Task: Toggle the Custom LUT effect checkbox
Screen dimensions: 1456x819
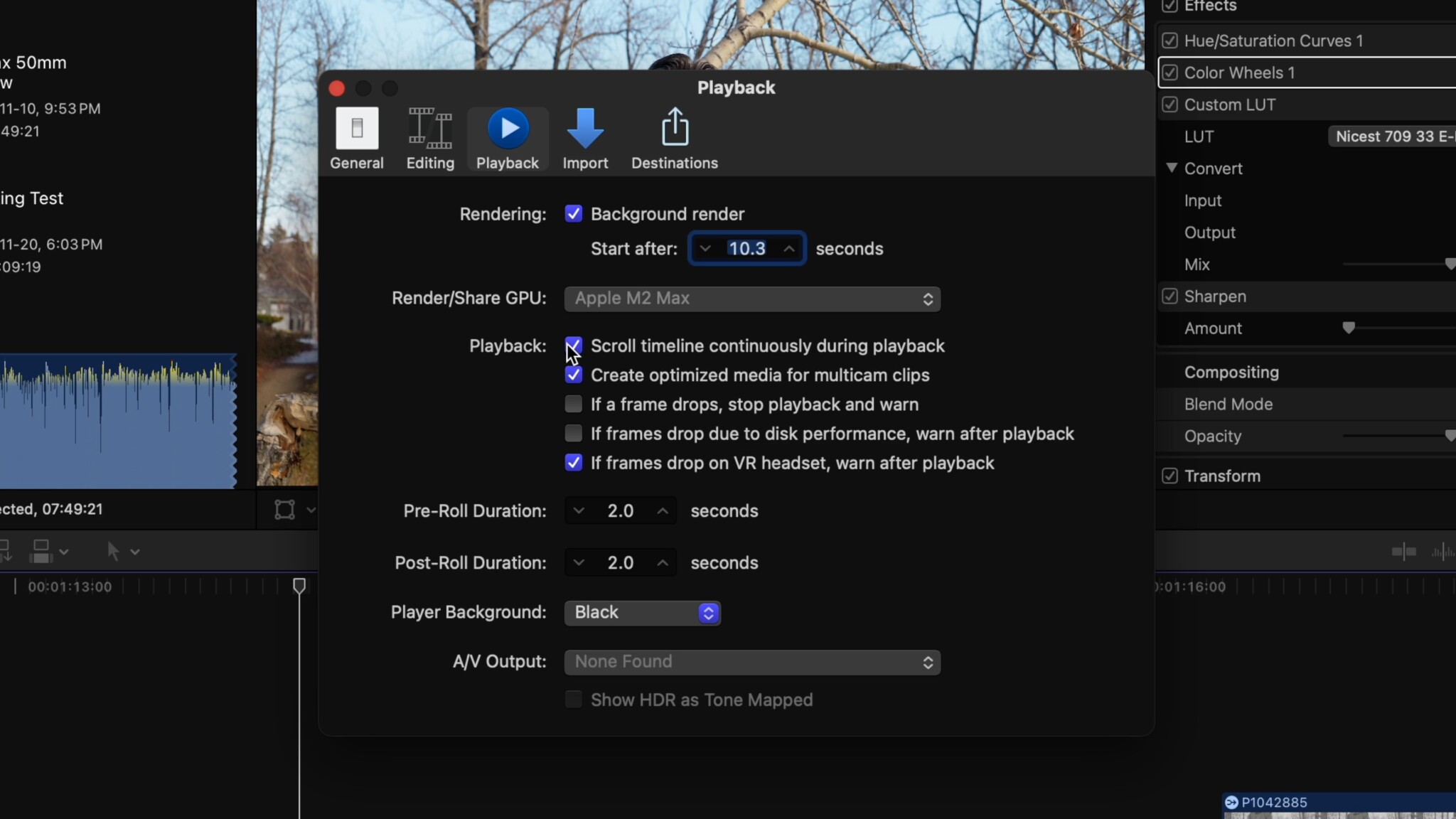Action: [x=1169, y=105]
